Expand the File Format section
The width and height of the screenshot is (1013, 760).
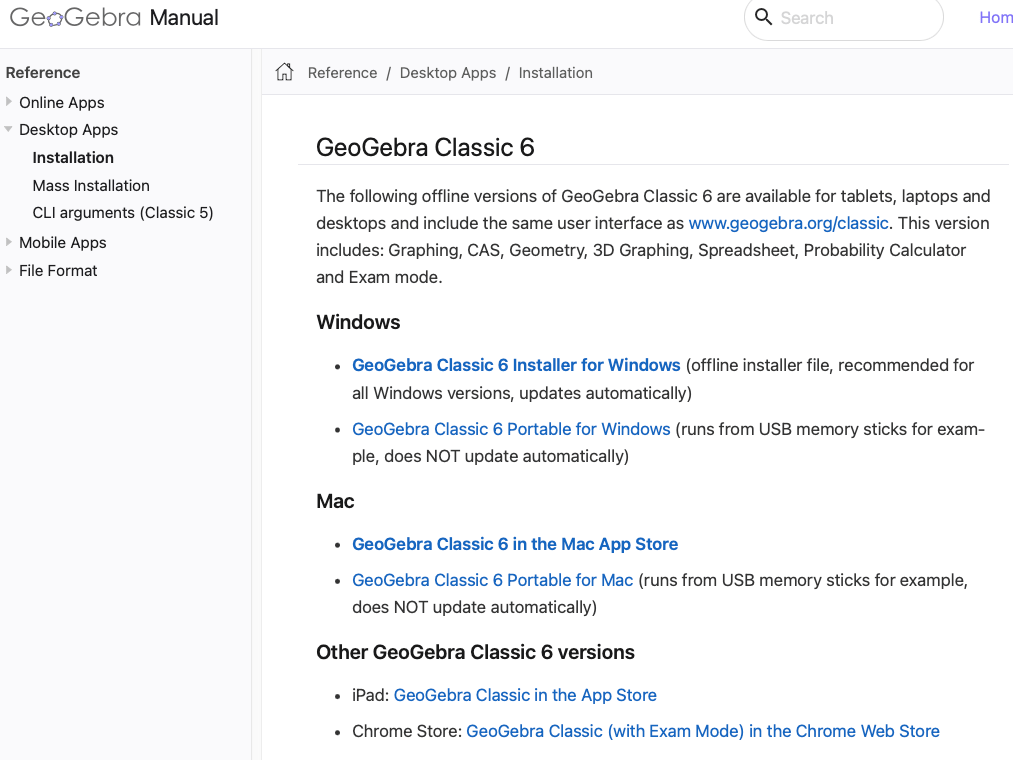tap(9, 270)
